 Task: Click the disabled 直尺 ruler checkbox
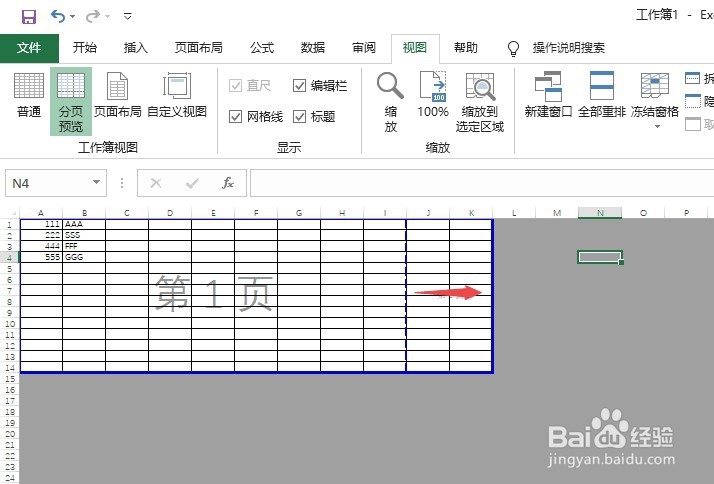235,85
